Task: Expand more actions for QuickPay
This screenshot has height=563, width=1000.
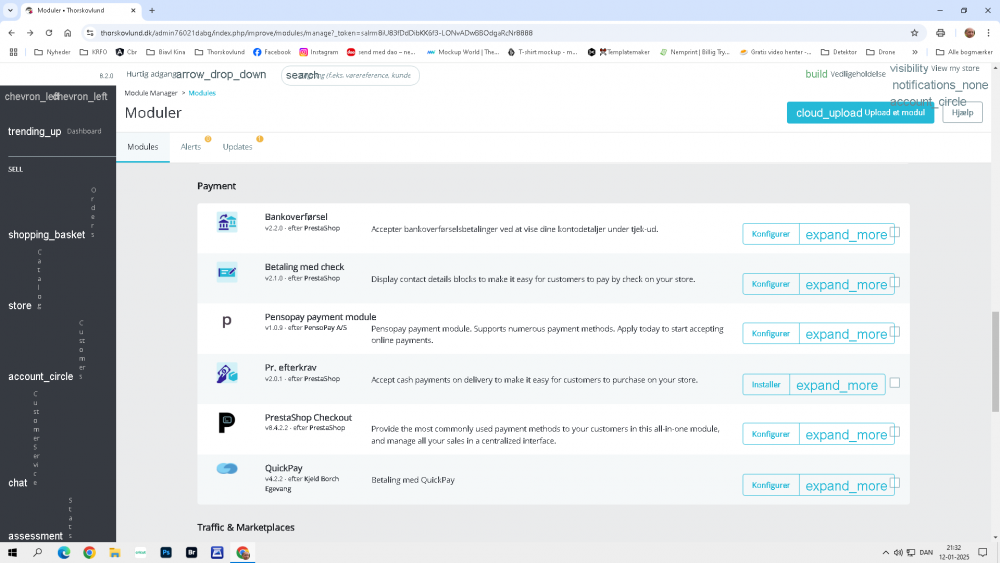Action: coord(846,485)
